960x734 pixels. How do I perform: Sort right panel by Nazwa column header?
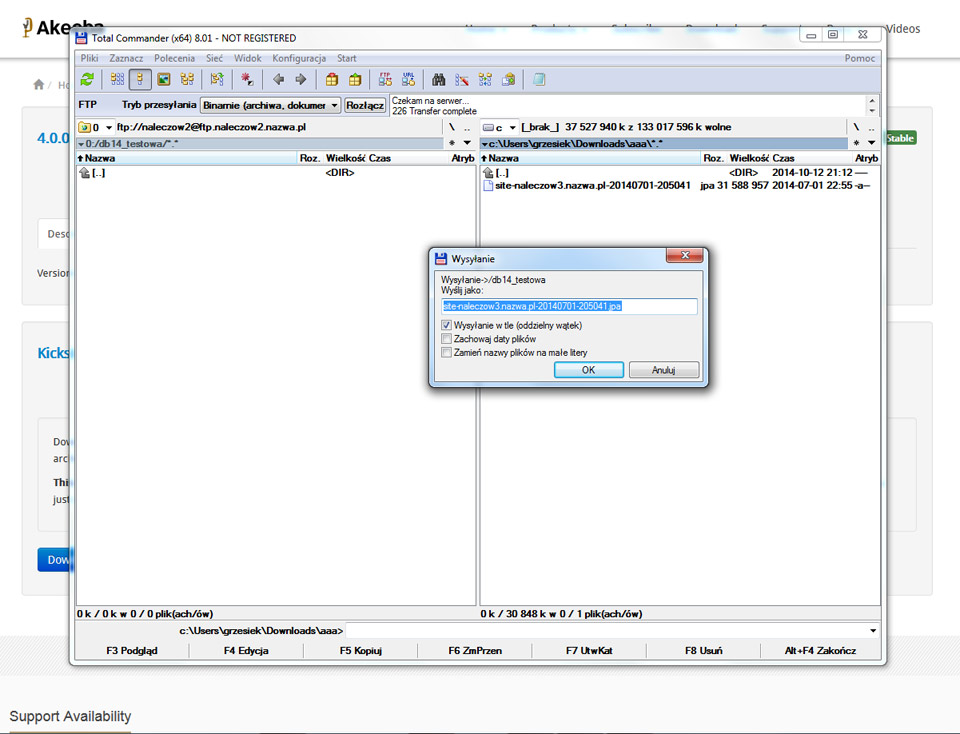591,158
